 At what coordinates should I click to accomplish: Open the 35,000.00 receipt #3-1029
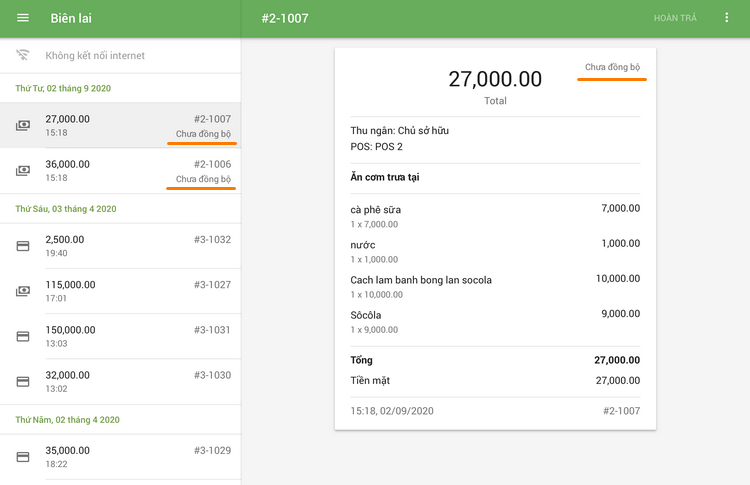[x=120, y=456]
